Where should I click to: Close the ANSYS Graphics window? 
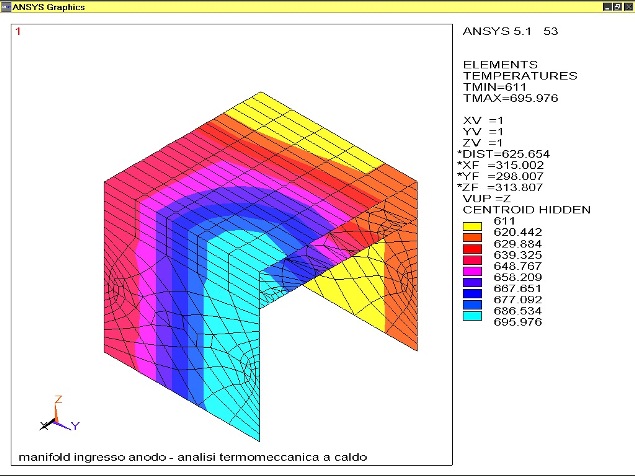pos(627,7)
